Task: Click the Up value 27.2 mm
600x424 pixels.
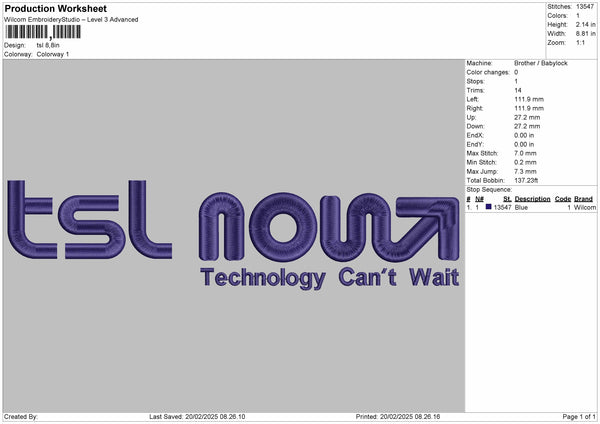Action: [x=527, y=117]
